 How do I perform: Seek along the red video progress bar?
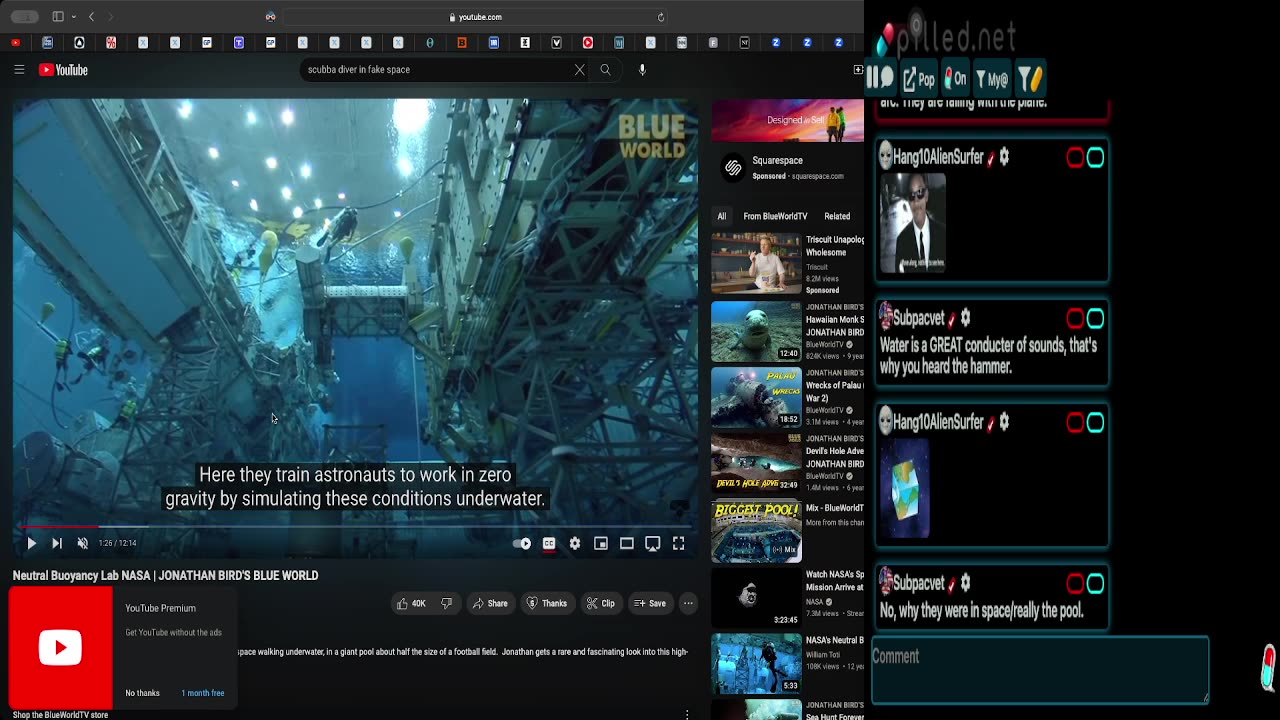355,526
